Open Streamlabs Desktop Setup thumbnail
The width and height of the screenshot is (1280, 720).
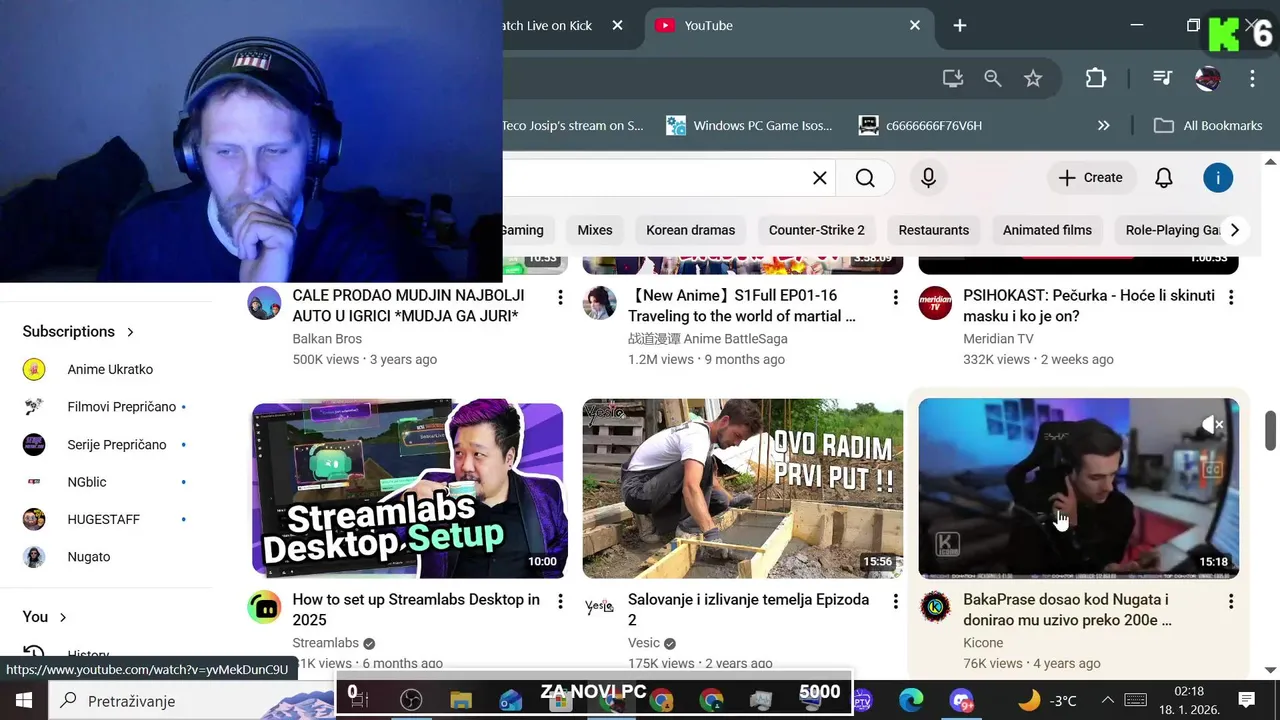tap(408, 489)
